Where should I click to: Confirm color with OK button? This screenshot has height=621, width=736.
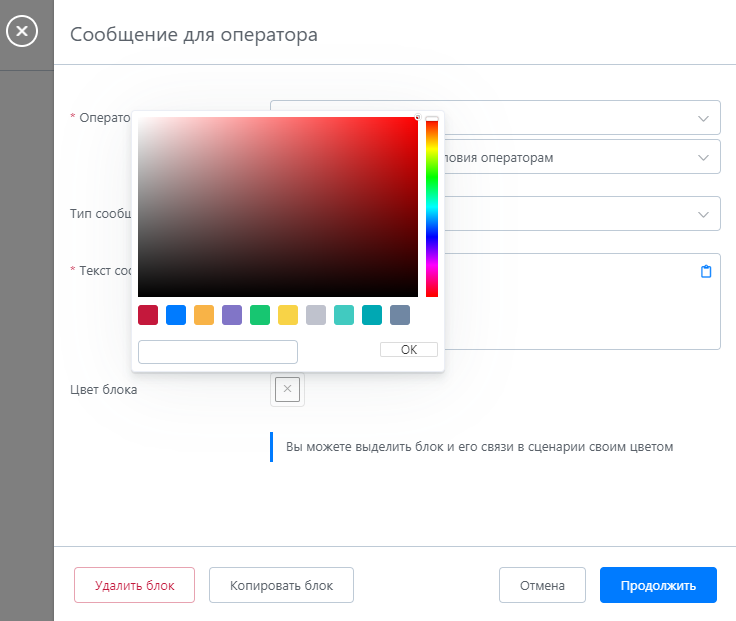point(408,350)
